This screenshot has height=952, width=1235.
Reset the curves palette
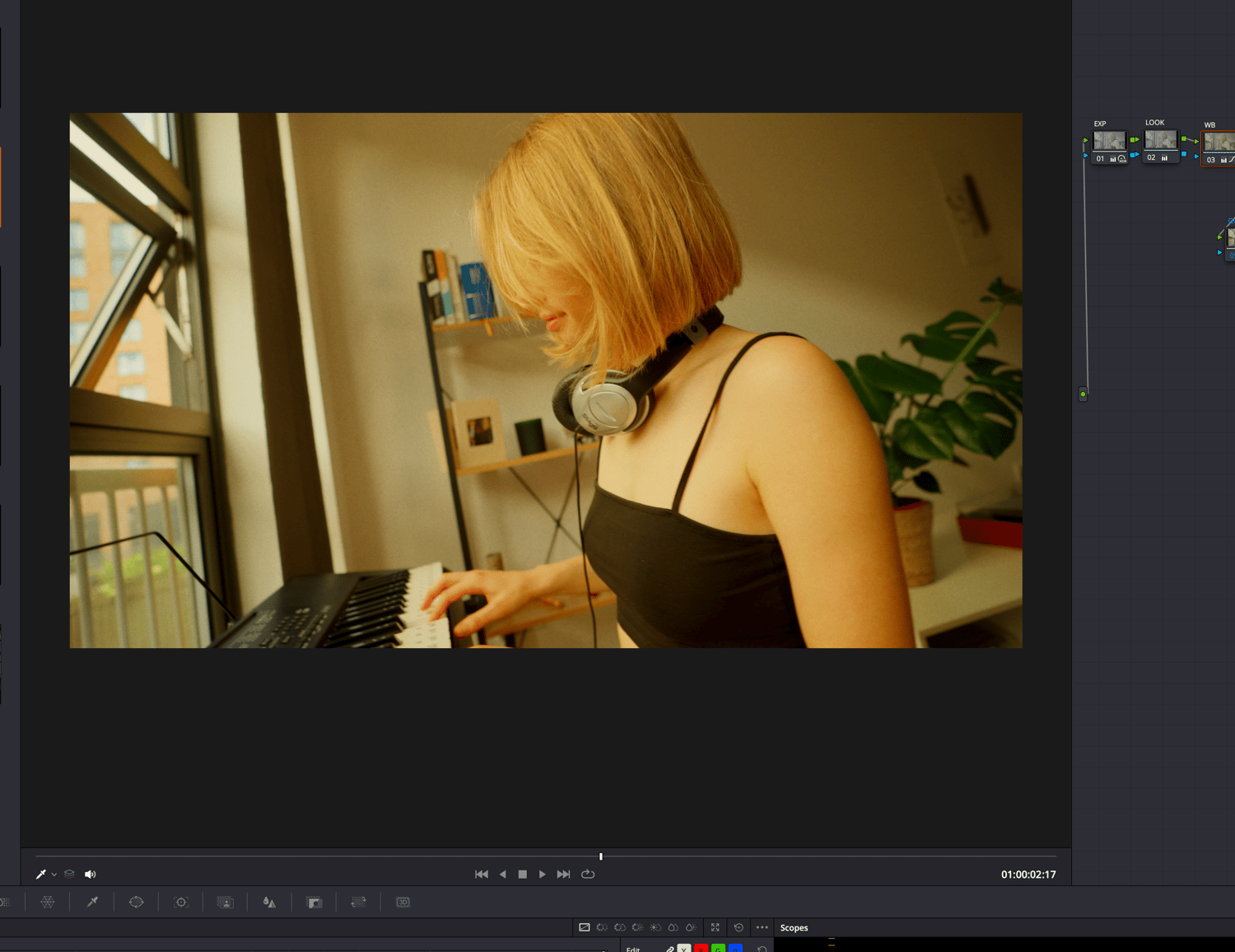pyautogui.click(x=739, y=927)
